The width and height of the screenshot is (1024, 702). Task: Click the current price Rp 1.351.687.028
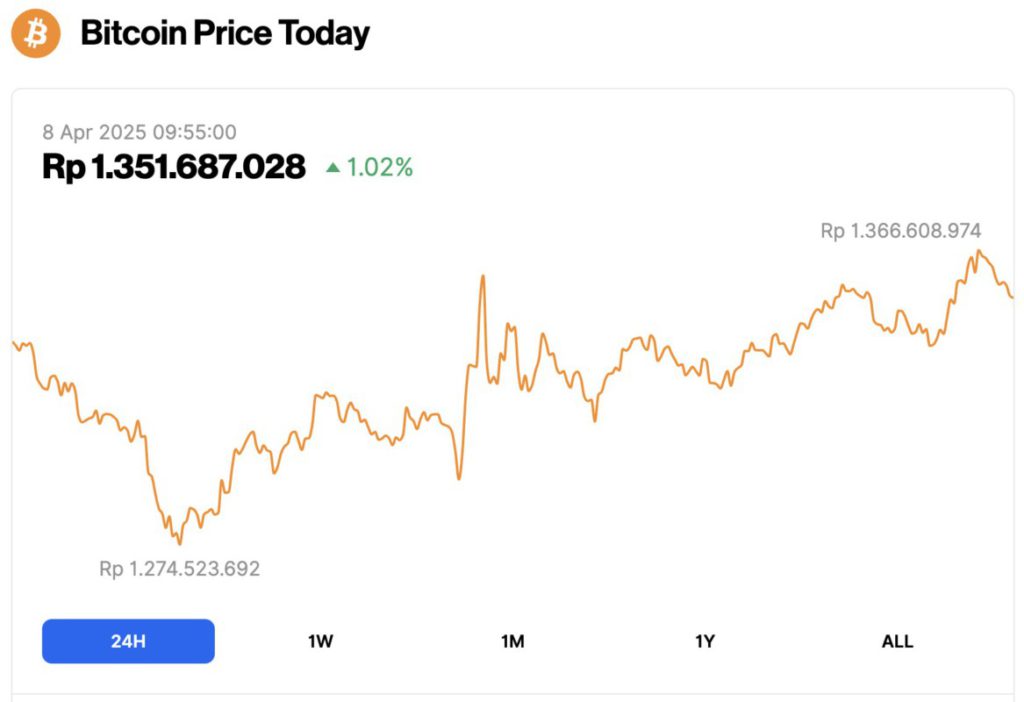[x=173, y=167]
